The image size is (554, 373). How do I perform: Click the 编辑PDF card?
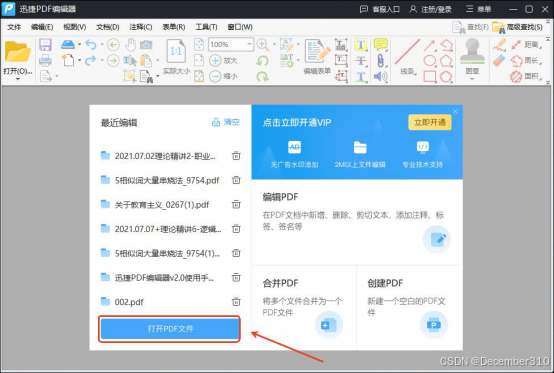pyautogui.click(x=357, y=222)
